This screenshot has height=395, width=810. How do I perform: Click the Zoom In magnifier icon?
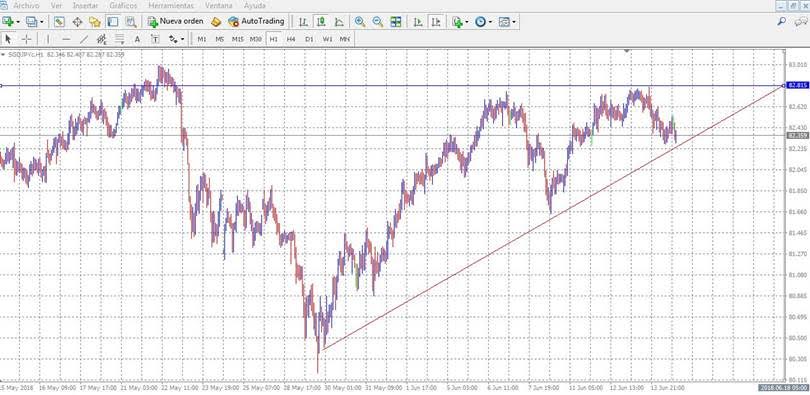click(360, 22)
